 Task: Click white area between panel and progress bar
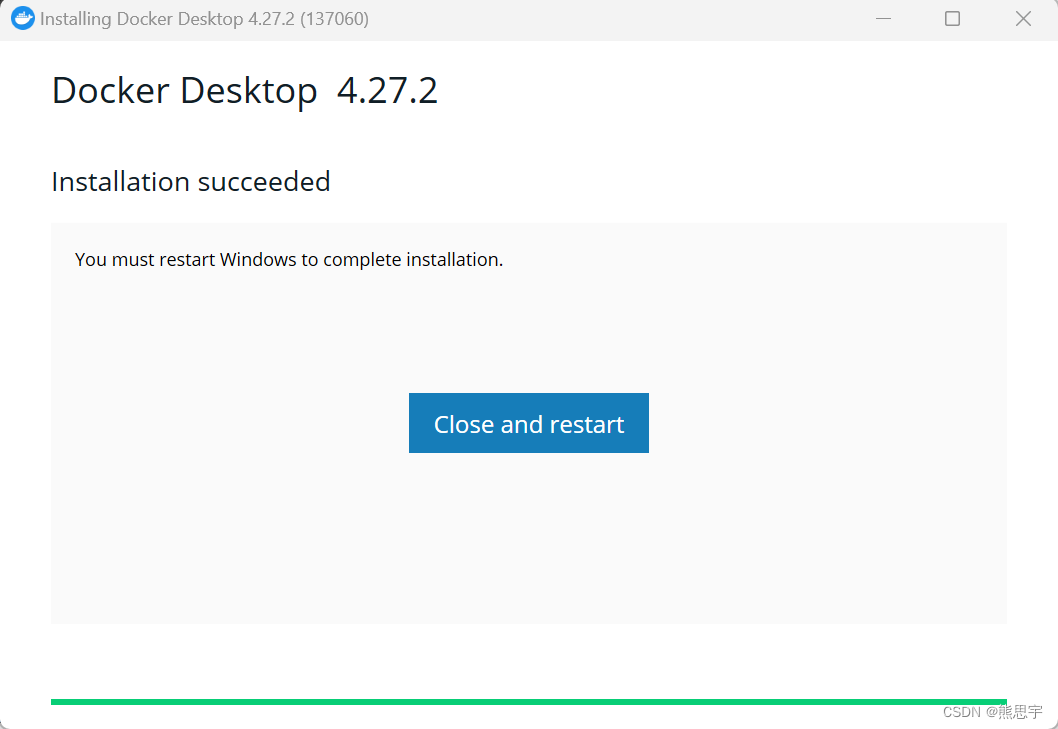pyautogui.click(x=528, y=660)
